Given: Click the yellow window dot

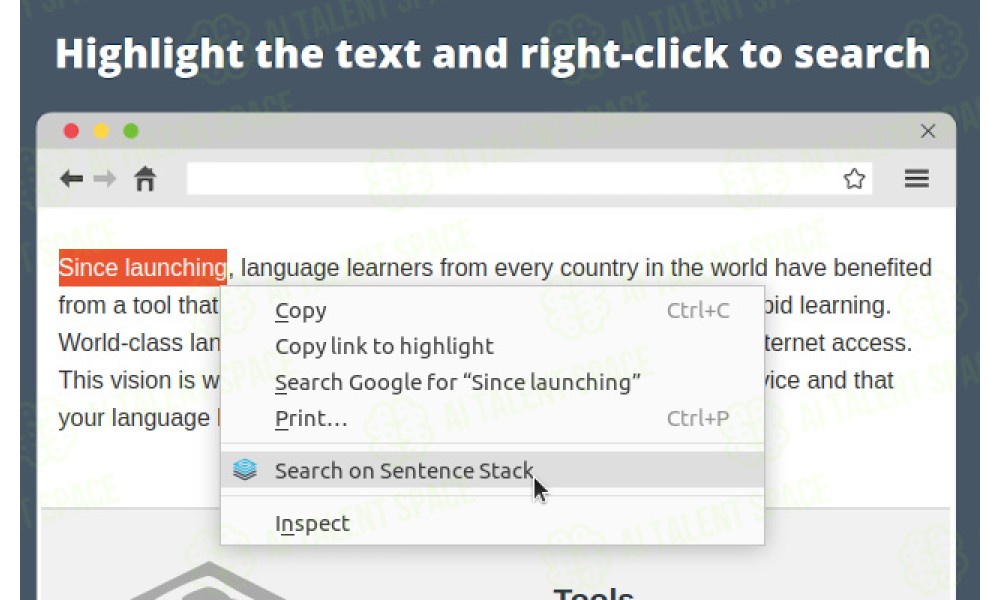Looking at the screenshot, I should pos(101,131).
